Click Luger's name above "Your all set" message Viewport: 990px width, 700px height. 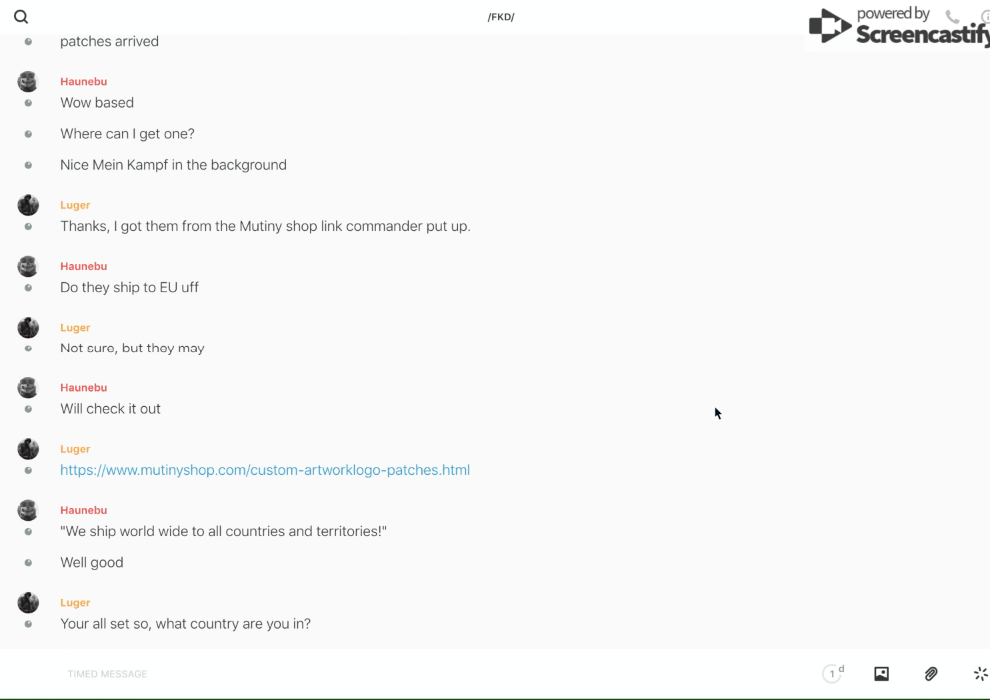(x=75, y=603)
